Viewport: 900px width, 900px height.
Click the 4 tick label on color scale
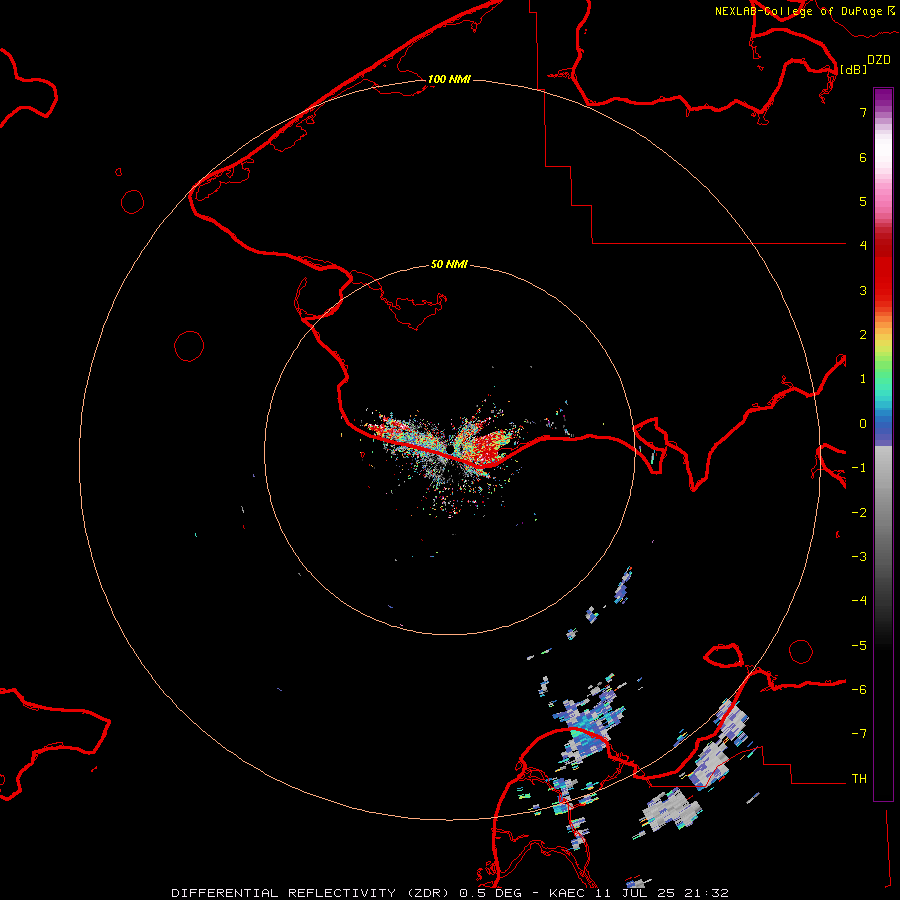pos(863,245)
